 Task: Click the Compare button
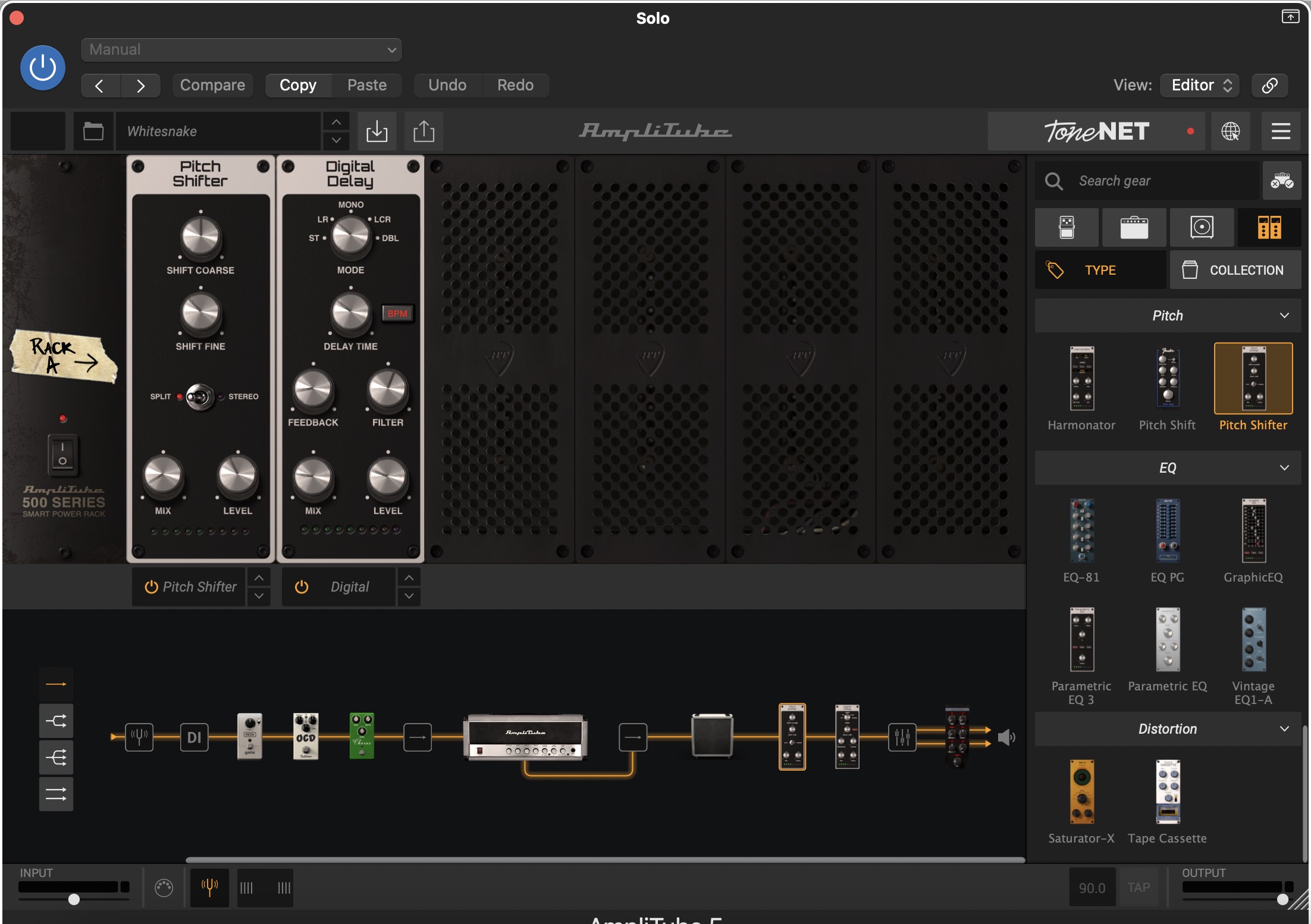[x=212, y=86]
